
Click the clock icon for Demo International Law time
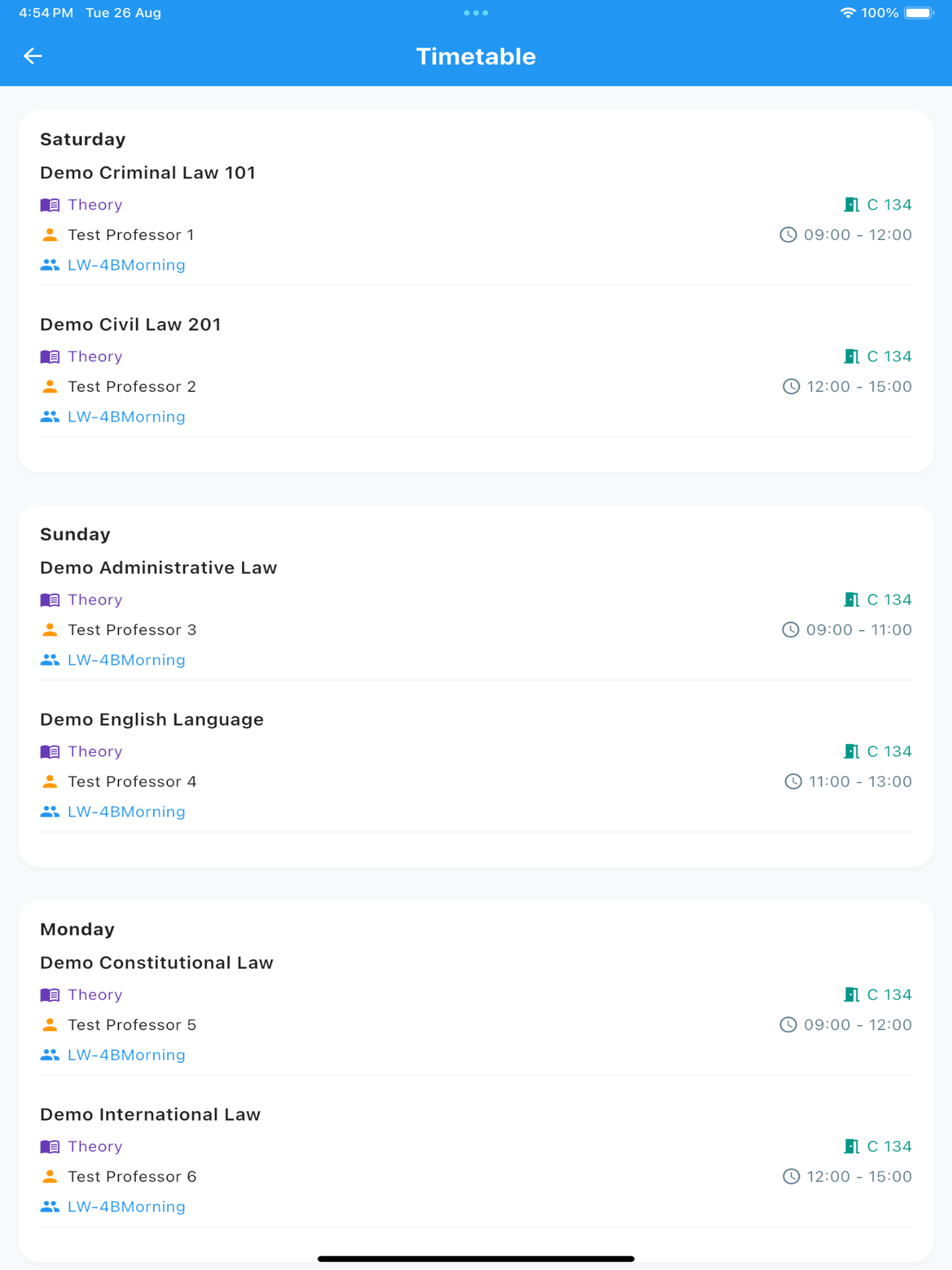tap(791, 1177)
